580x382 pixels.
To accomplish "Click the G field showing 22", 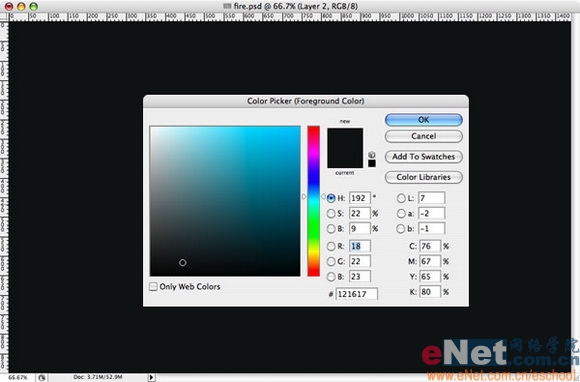I will [360, 261].
